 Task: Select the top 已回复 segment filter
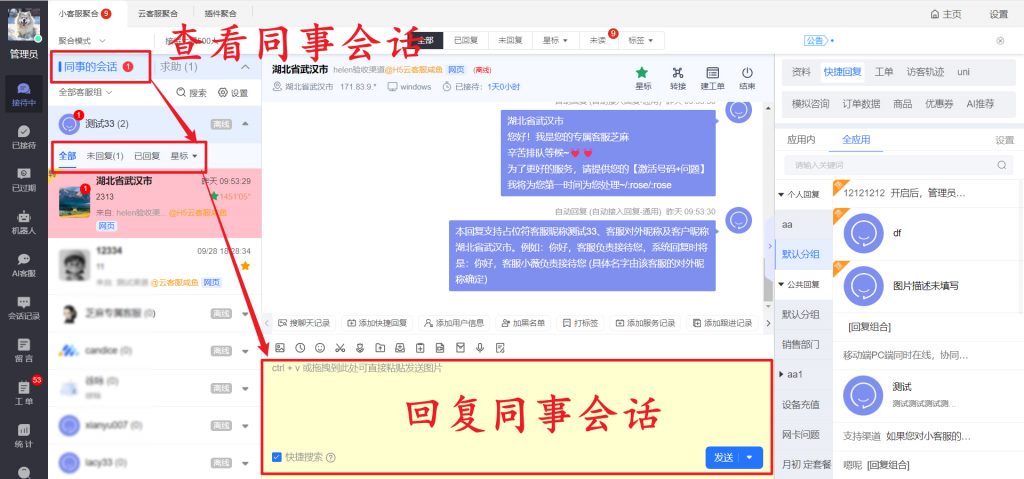(466, 41)
